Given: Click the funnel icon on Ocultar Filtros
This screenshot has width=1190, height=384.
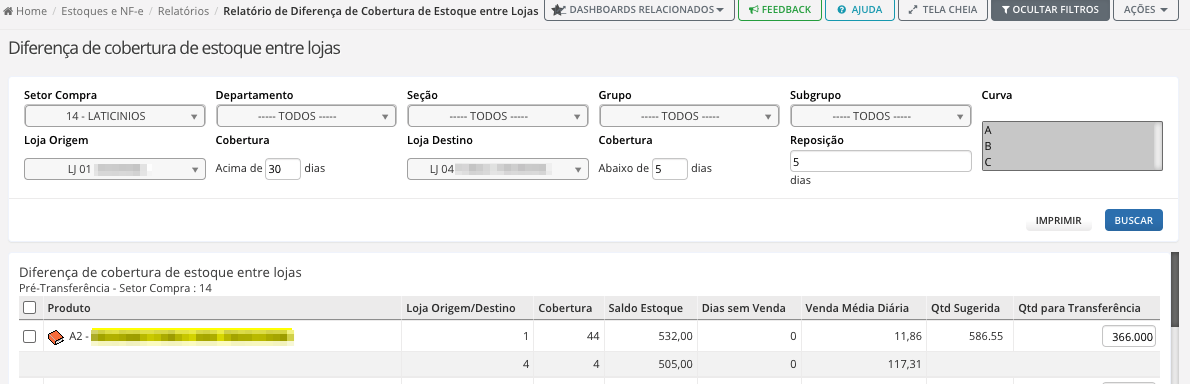Looking at the screenshot, I should tap(1006, 10).
